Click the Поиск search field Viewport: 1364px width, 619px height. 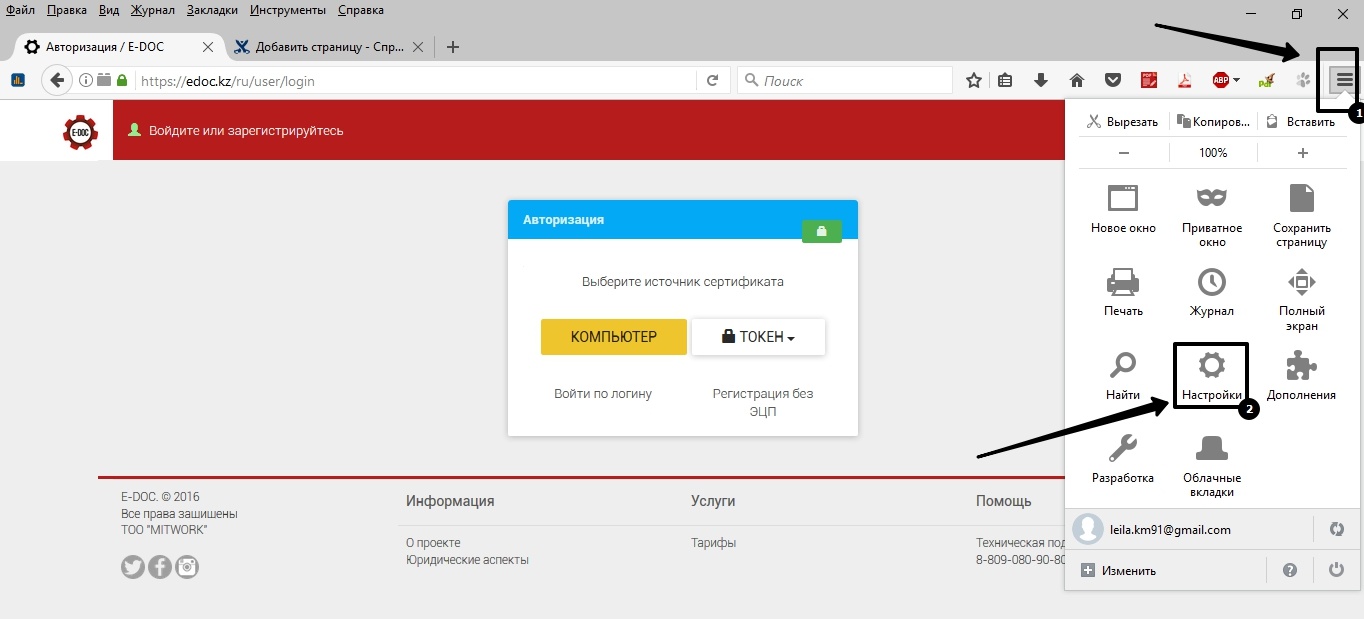pyautogui.click(x=852, y=81)
